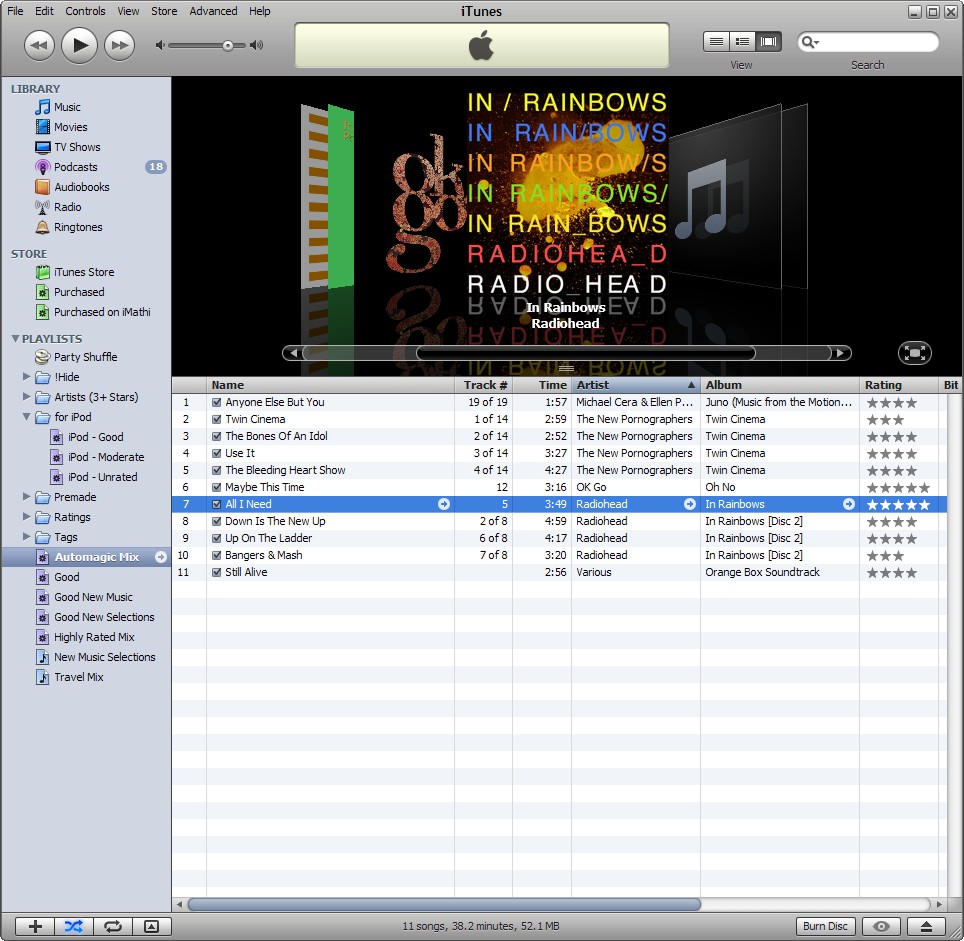
Task: Show or hide artwork viewer
Action: coord(151,926)
